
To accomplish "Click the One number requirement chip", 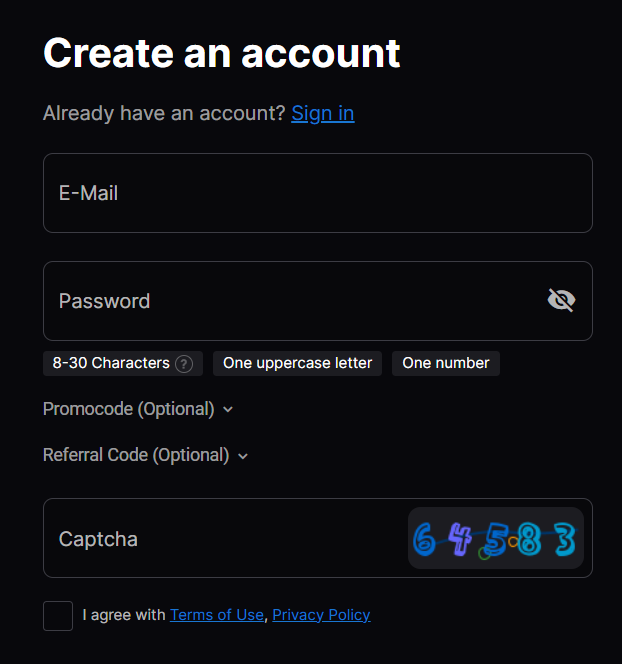I will point(445,363).
